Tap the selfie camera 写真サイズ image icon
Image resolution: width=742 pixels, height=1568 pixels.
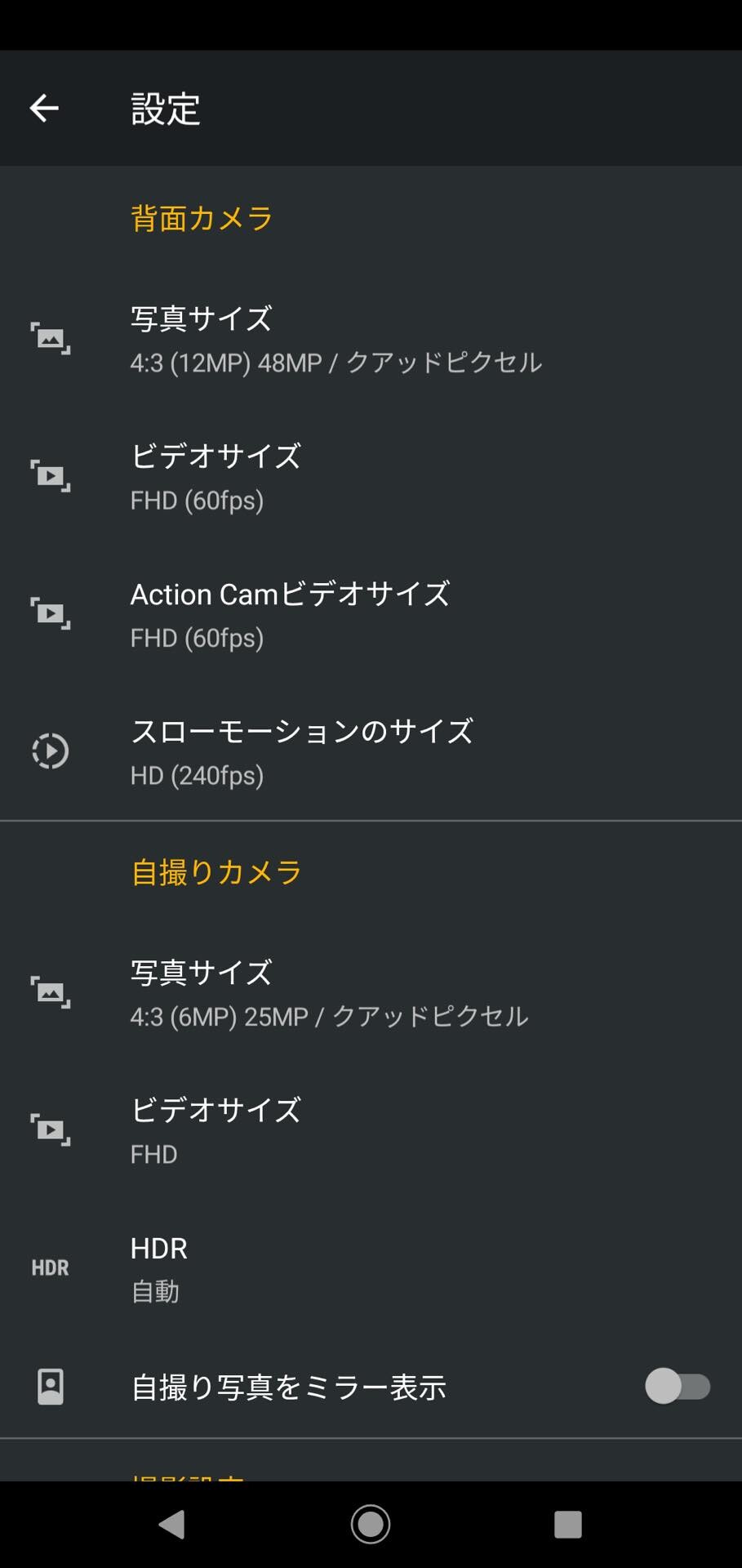(x=51, y=992)
